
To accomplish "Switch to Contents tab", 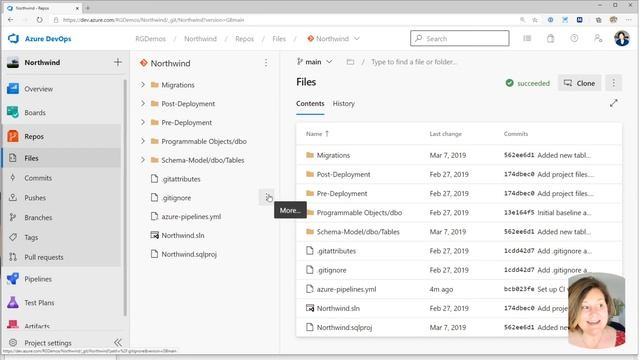I will point(310,103).
